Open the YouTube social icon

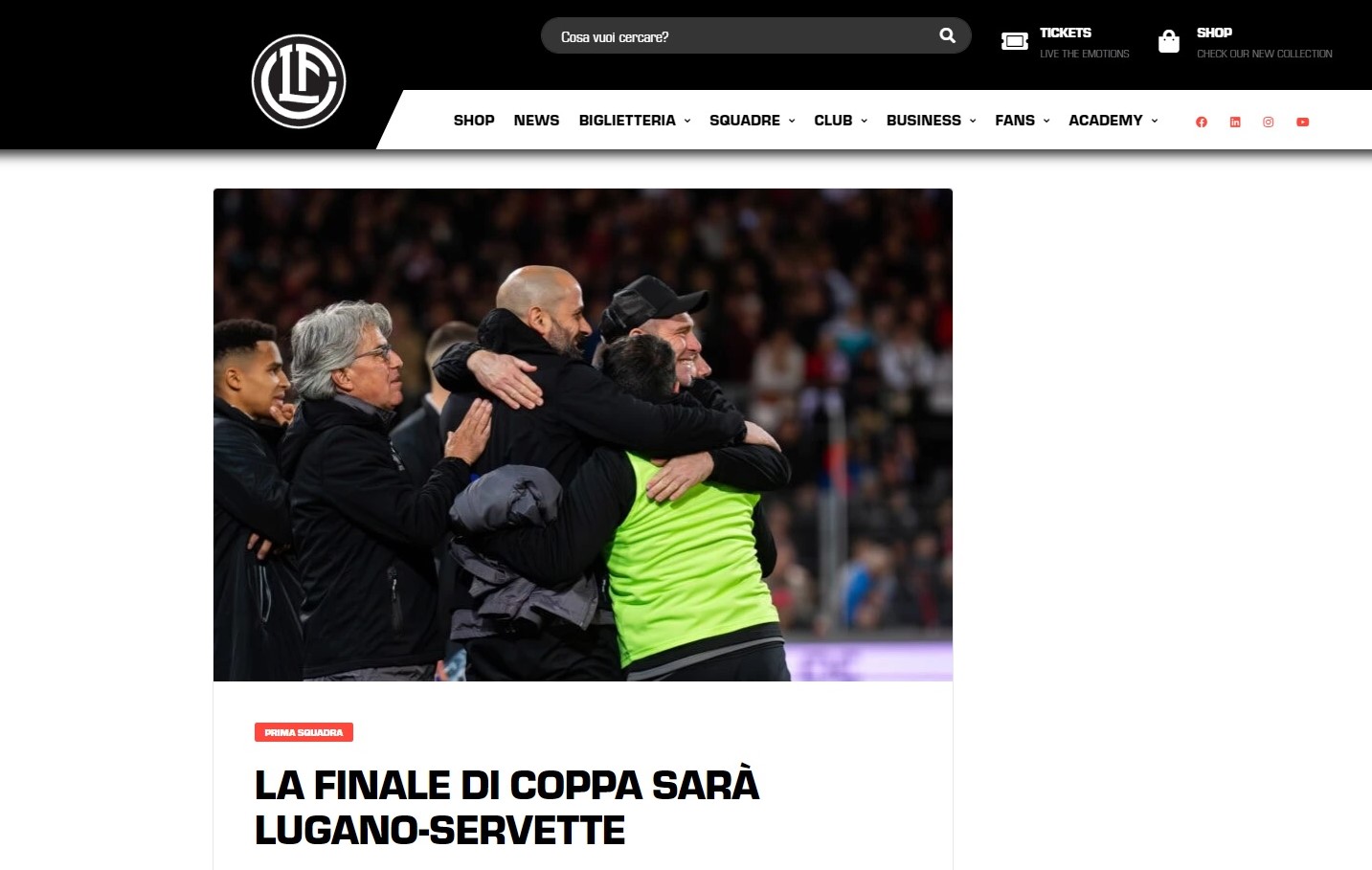(x=1302, y=122)
